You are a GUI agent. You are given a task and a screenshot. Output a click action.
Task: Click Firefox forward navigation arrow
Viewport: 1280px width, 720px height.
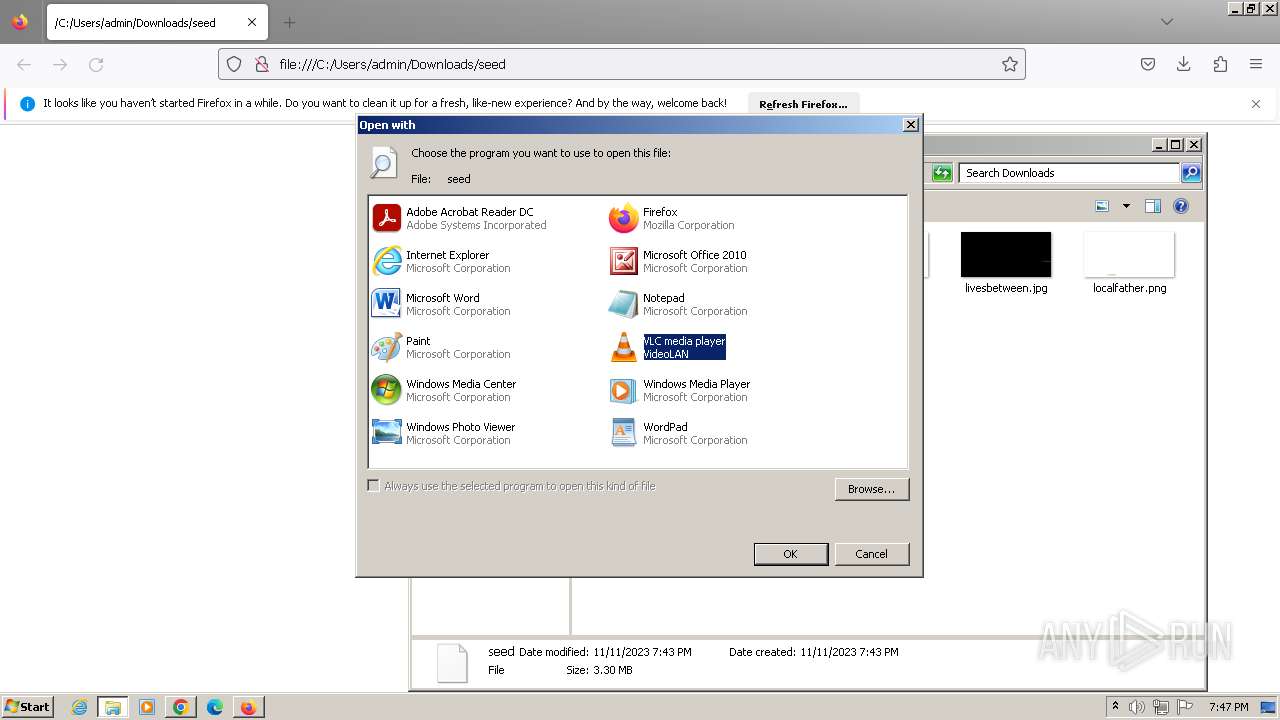[60, 64]
